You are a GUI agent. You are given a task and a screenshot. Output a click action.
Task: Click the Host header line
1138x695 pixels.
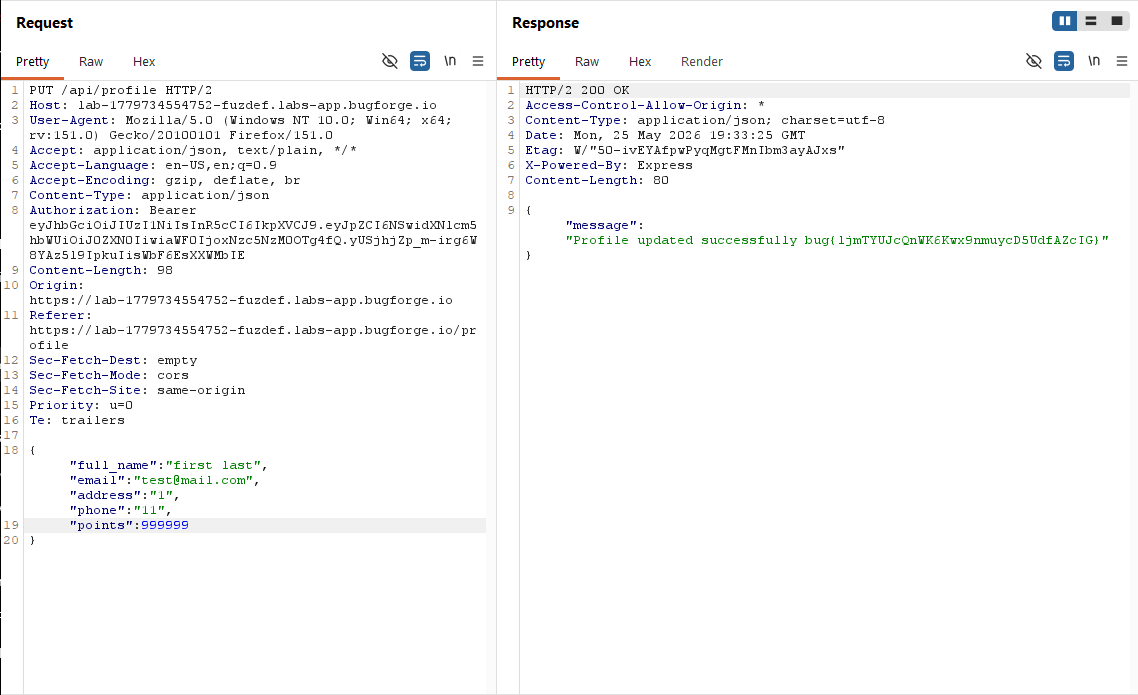(x=233, y=105)
